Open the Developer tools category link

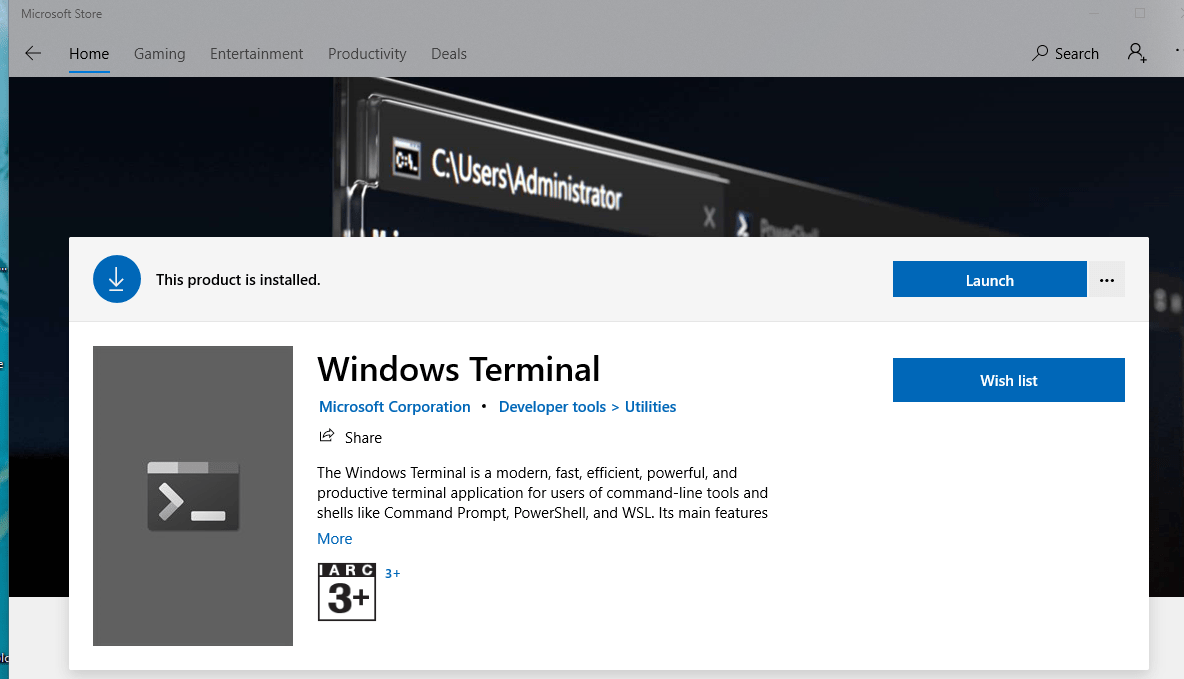(x=552, y=407)
